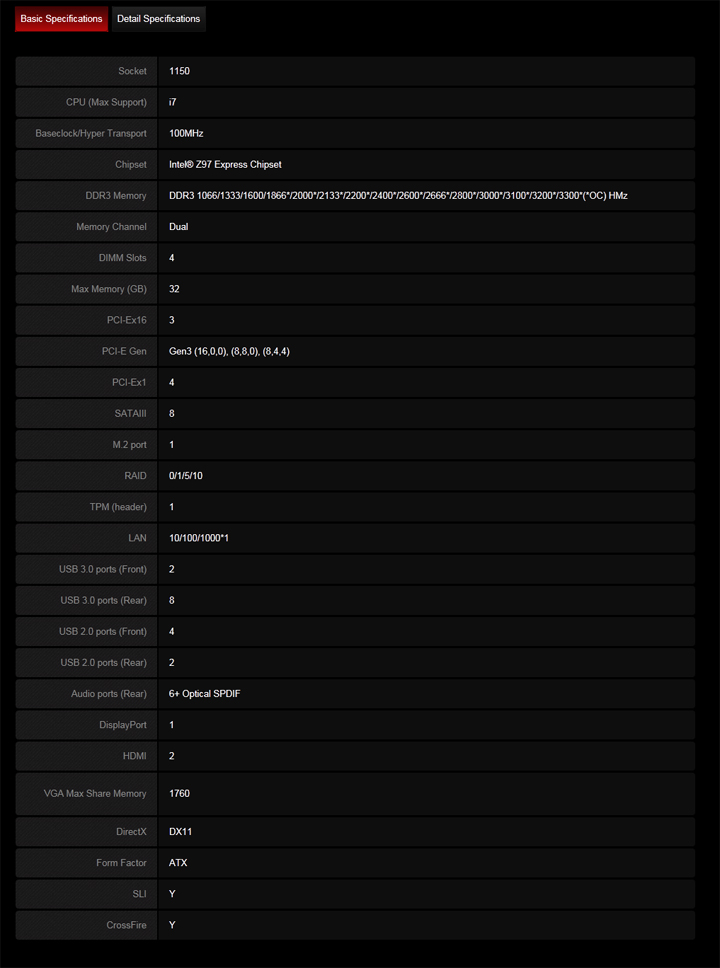
Task: Click the SATAIII row label
Action: [x=130, y=414]
